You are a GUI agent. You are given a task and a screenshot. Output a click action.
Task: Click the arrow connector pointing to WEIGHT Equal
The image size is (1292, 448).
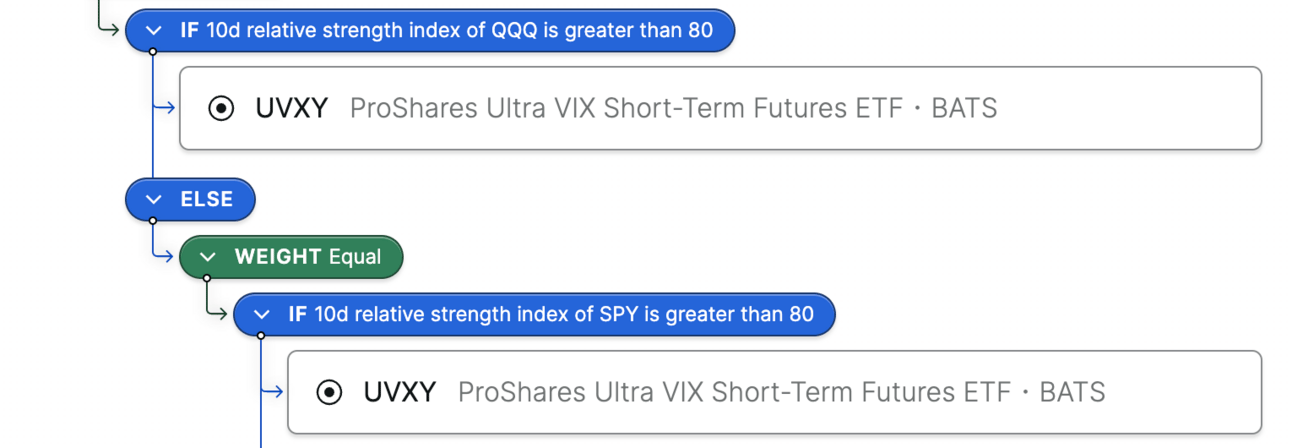coord(163,256)
